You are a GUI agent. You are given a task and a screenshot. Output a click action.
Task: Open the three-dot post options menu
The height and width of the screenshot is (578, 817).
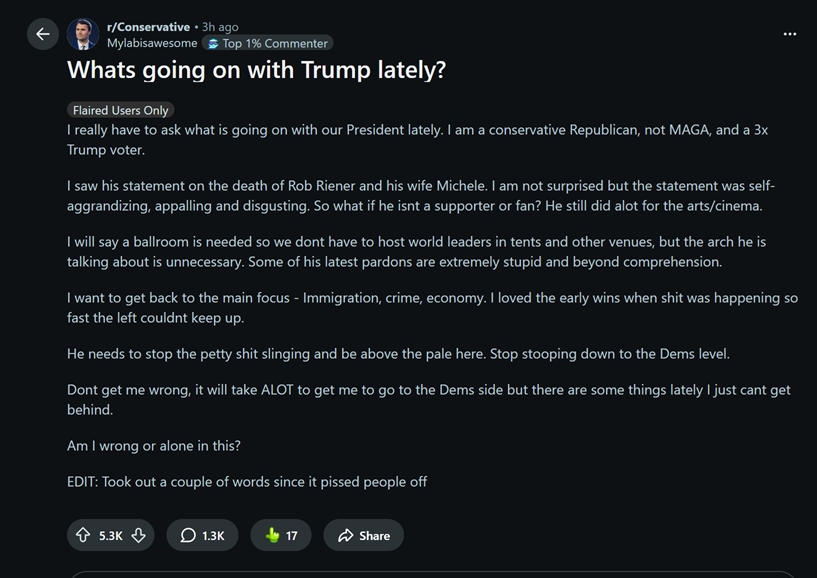(790, 34)
